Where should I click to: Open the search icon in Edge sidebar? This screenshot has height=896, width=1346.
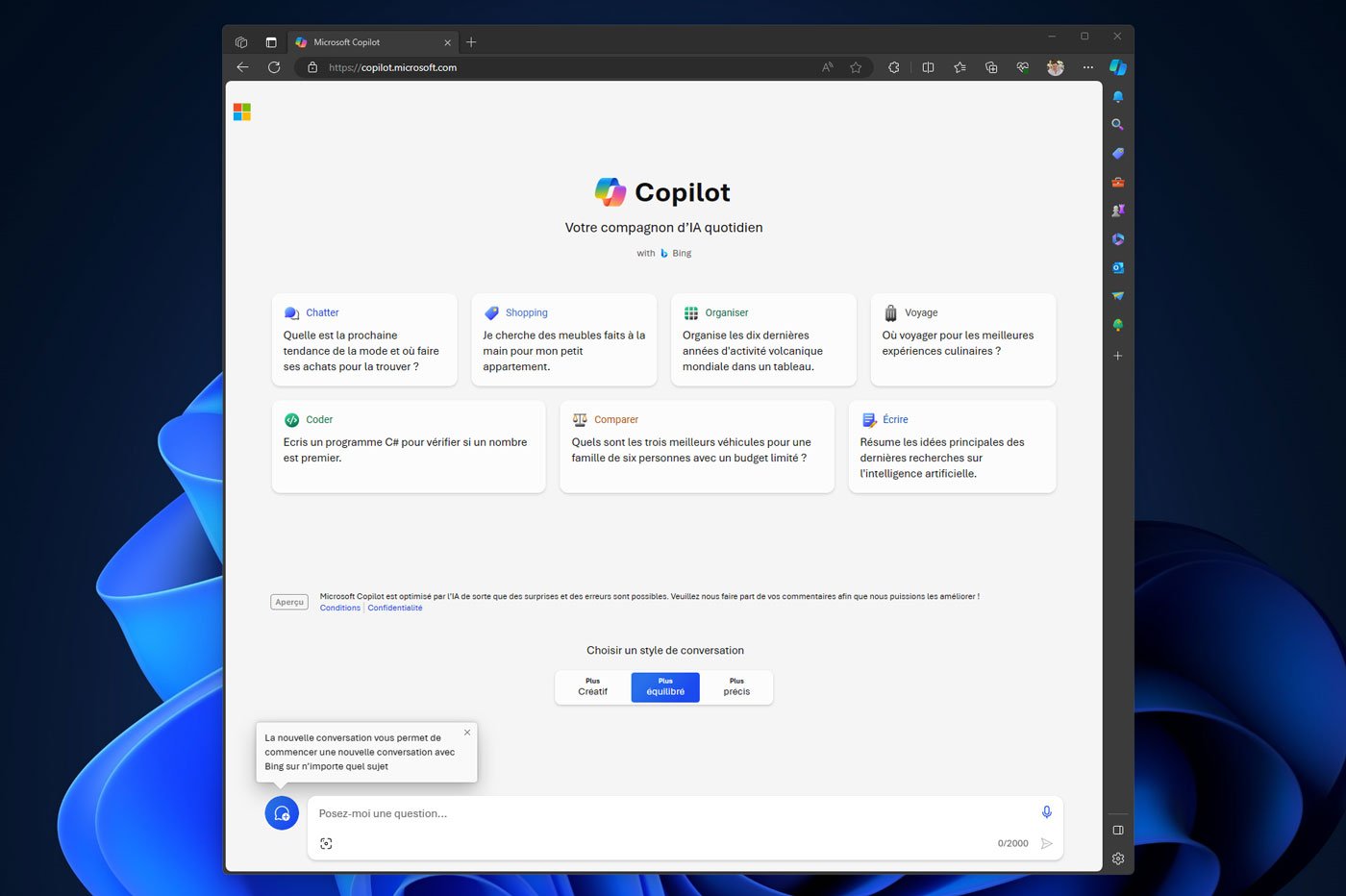[x=1117, y=125]
